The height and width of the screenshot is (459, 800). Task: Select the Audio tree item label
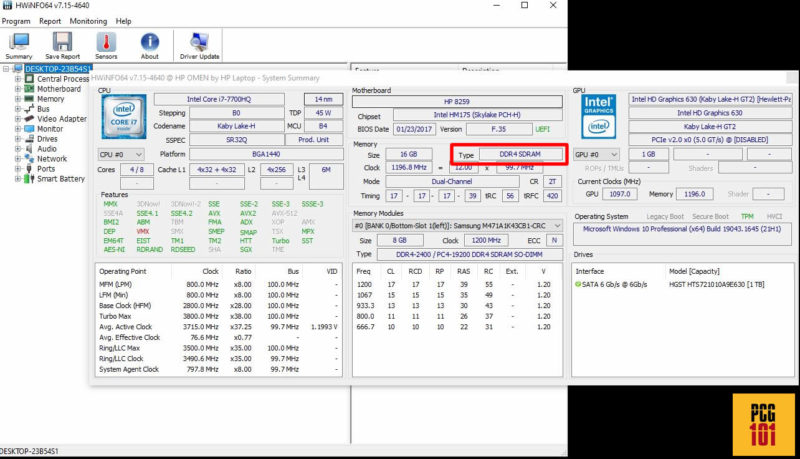click(x=46, y=149)
